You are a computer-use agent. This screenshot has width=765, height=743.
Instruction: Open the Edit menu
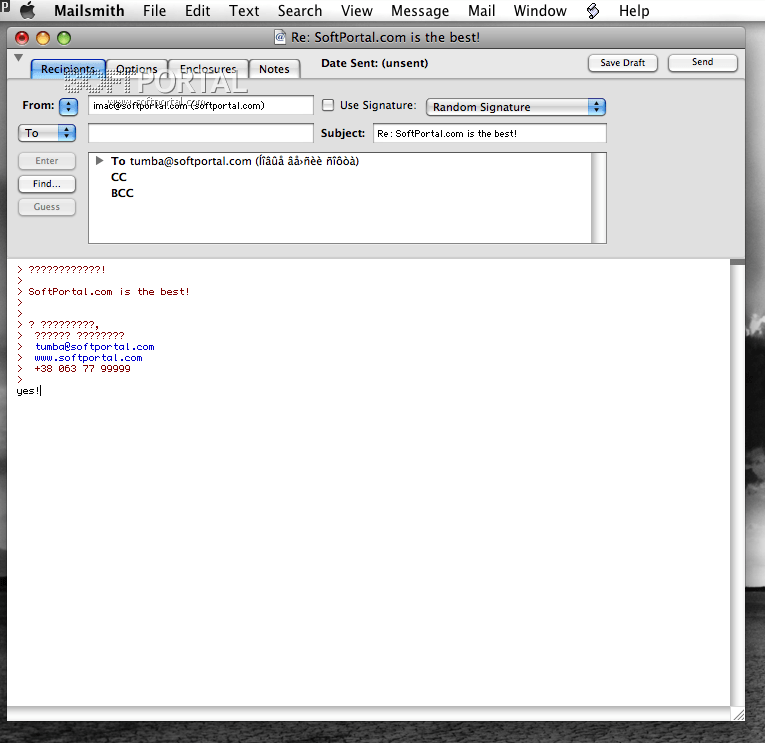[x=198, y=11]
